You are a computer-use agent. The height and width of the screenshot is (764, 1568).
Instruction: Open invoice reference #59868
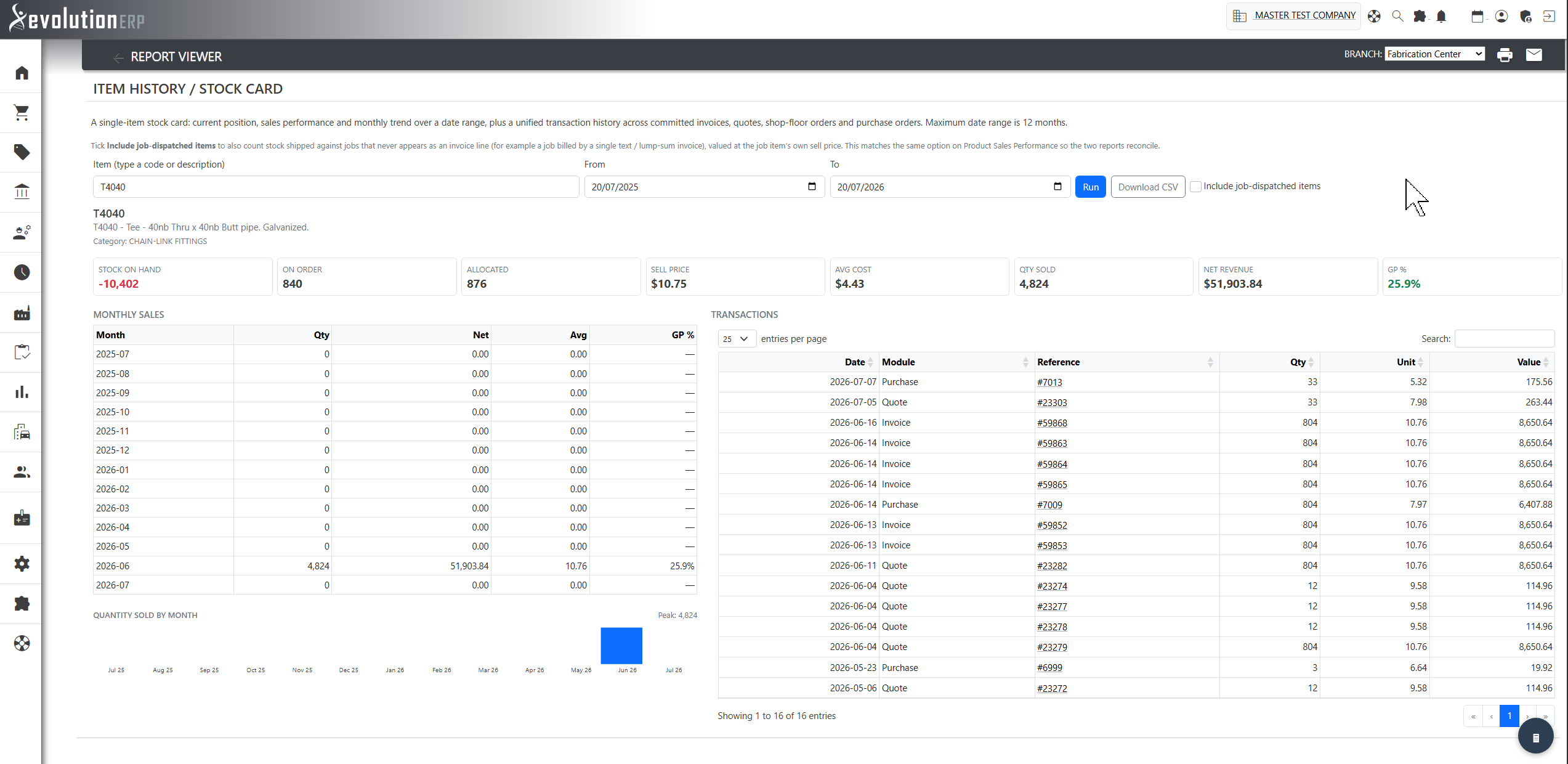(1052, 423)
